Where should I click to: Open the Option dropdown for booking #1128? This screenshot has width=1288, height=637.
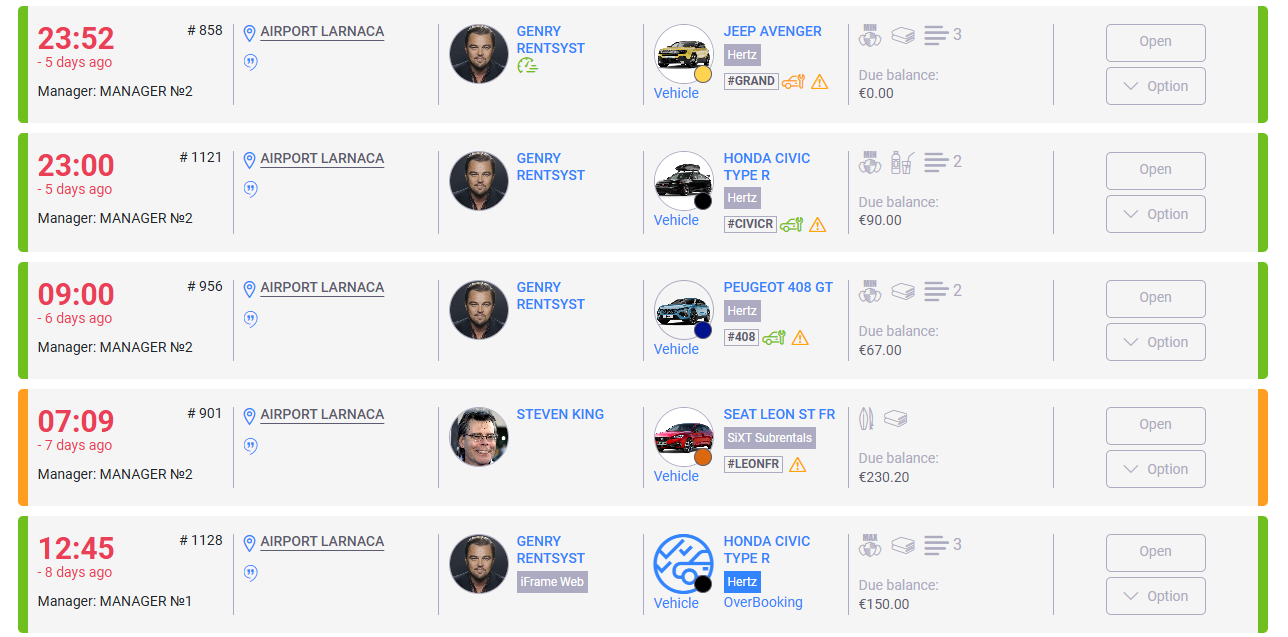coord(1155,596)
